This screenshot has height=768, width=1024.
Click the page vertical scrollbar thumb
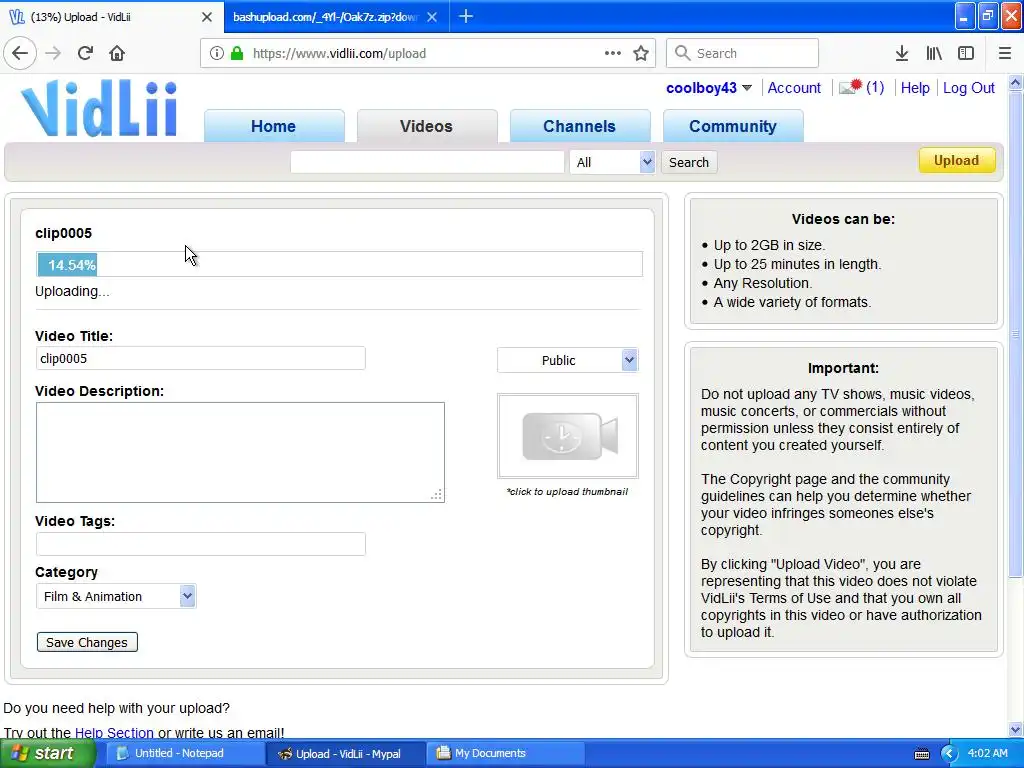(x=1015, y=334)
